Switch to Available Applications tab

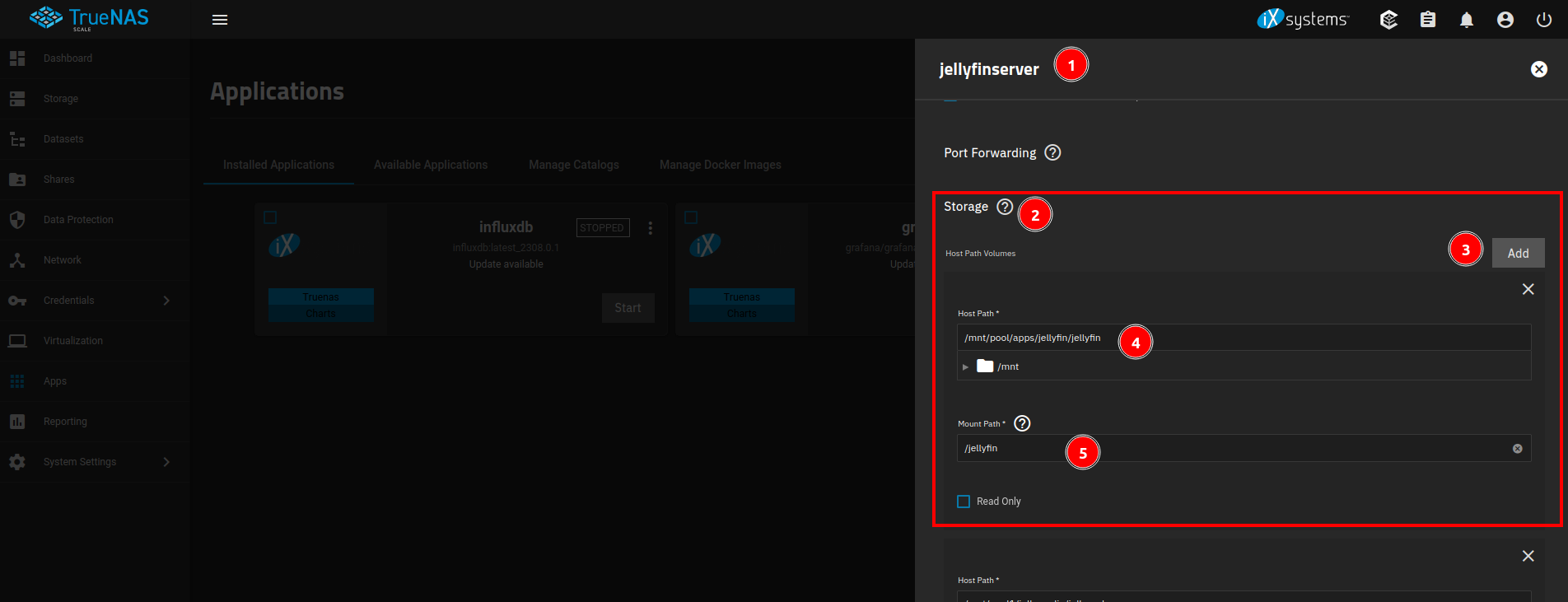point(430,165)
